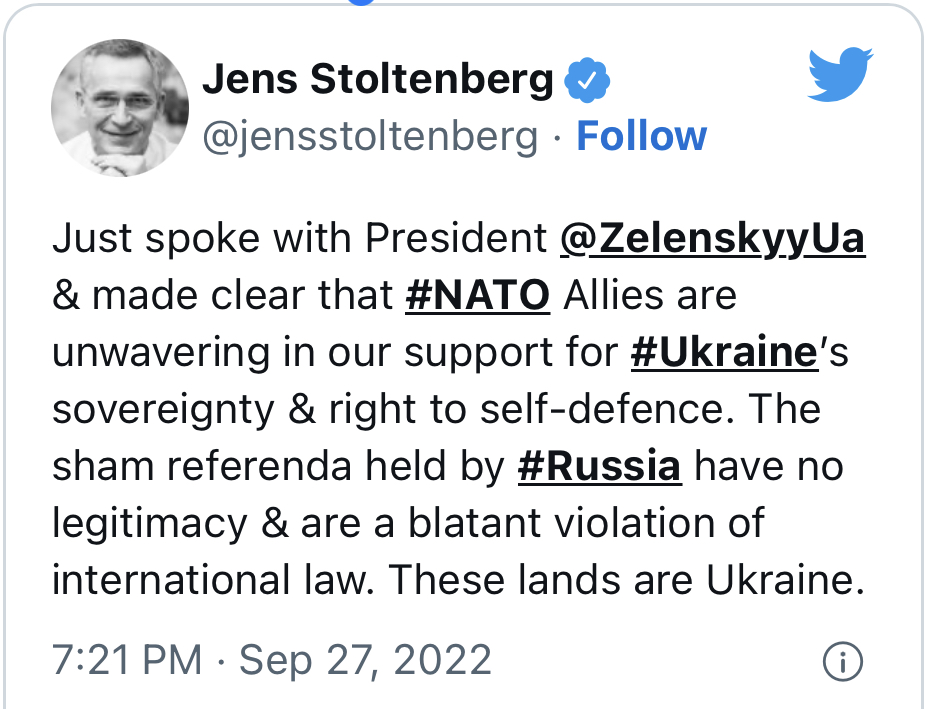932x709 pixels.
Task: Click the sentence 'These lands are Ukraine.'
Action: [x=626, y=579]
